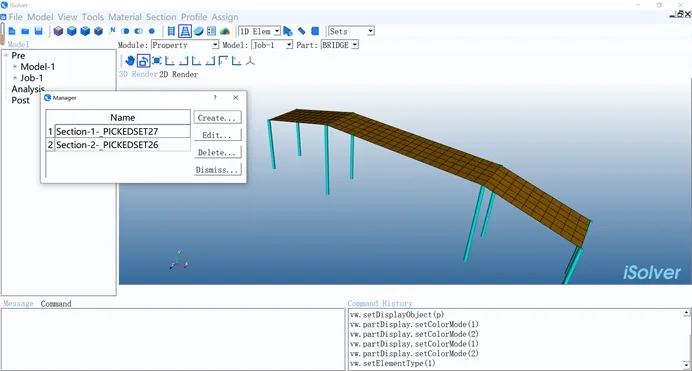Open the folder icon in toolbar
692x371 pixels.
(25, 31)
